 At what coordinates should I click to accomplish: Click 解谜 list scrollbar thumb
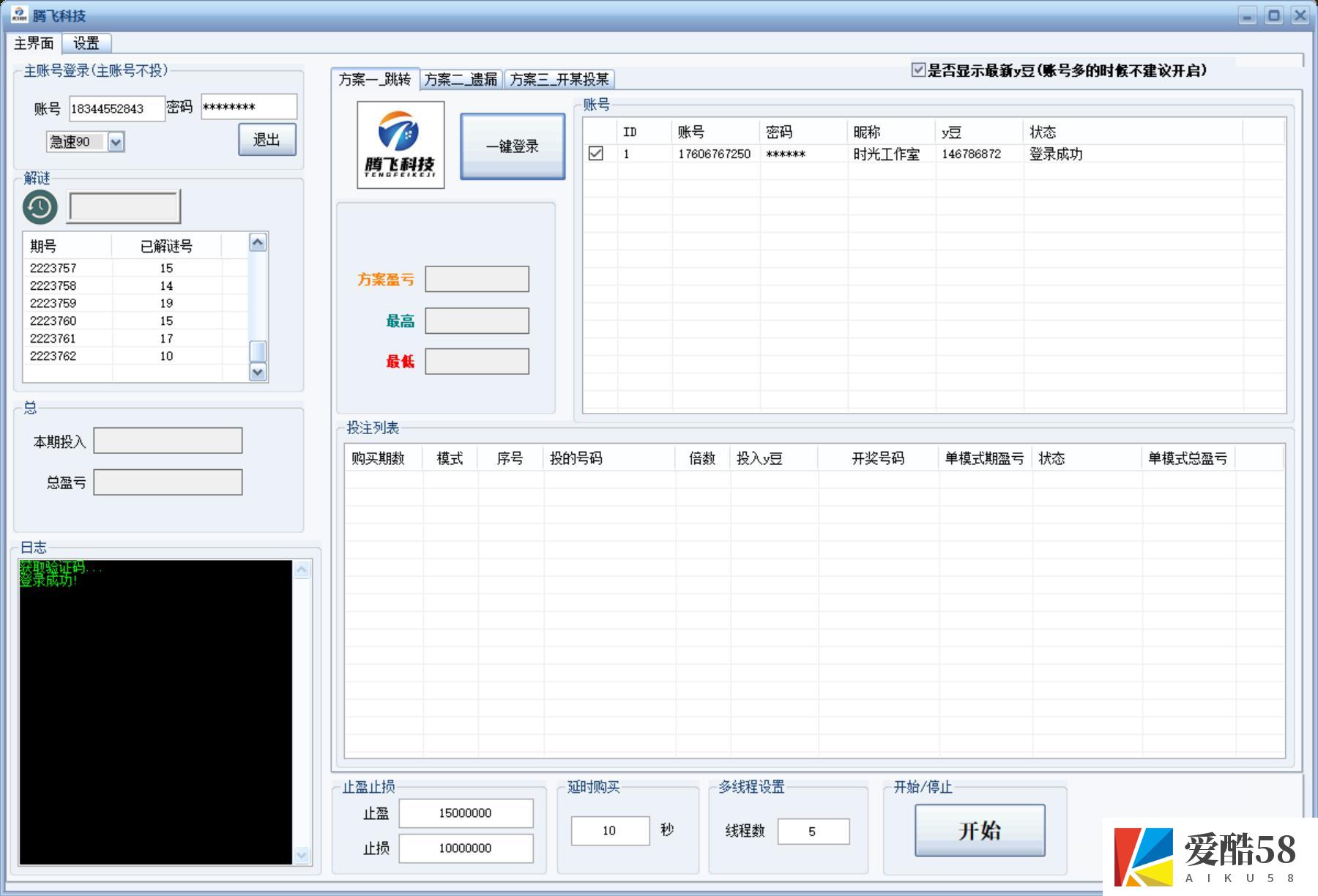tap(258, 351)
